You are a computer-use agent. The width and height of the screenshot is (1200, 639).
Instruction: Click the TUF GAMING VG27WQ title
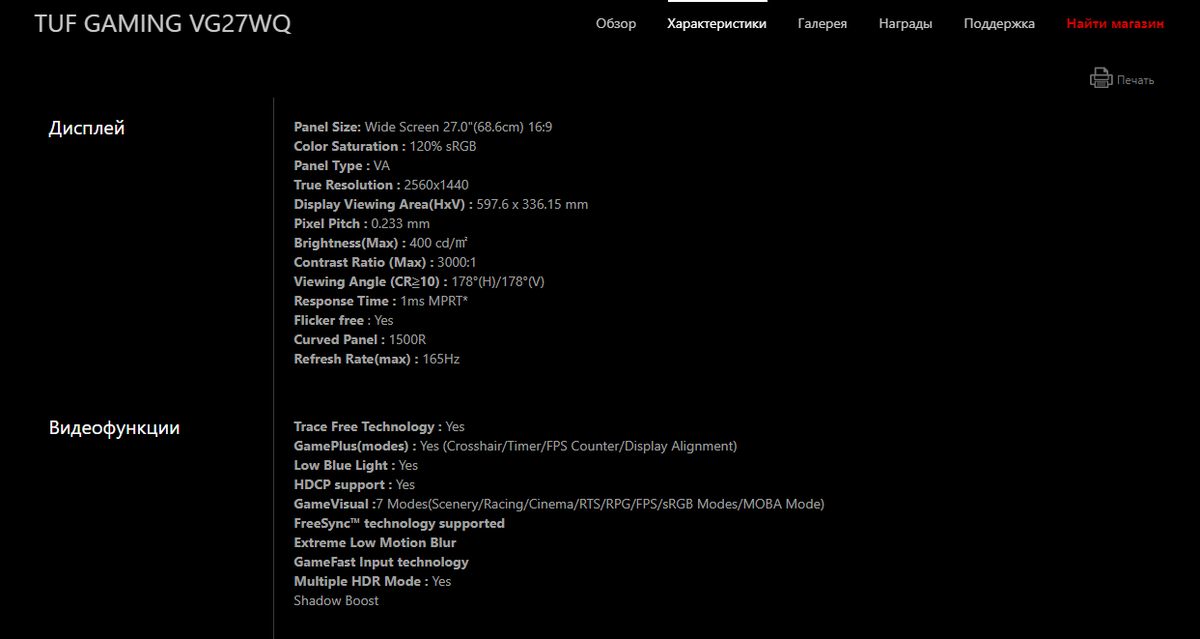point(163,24)
